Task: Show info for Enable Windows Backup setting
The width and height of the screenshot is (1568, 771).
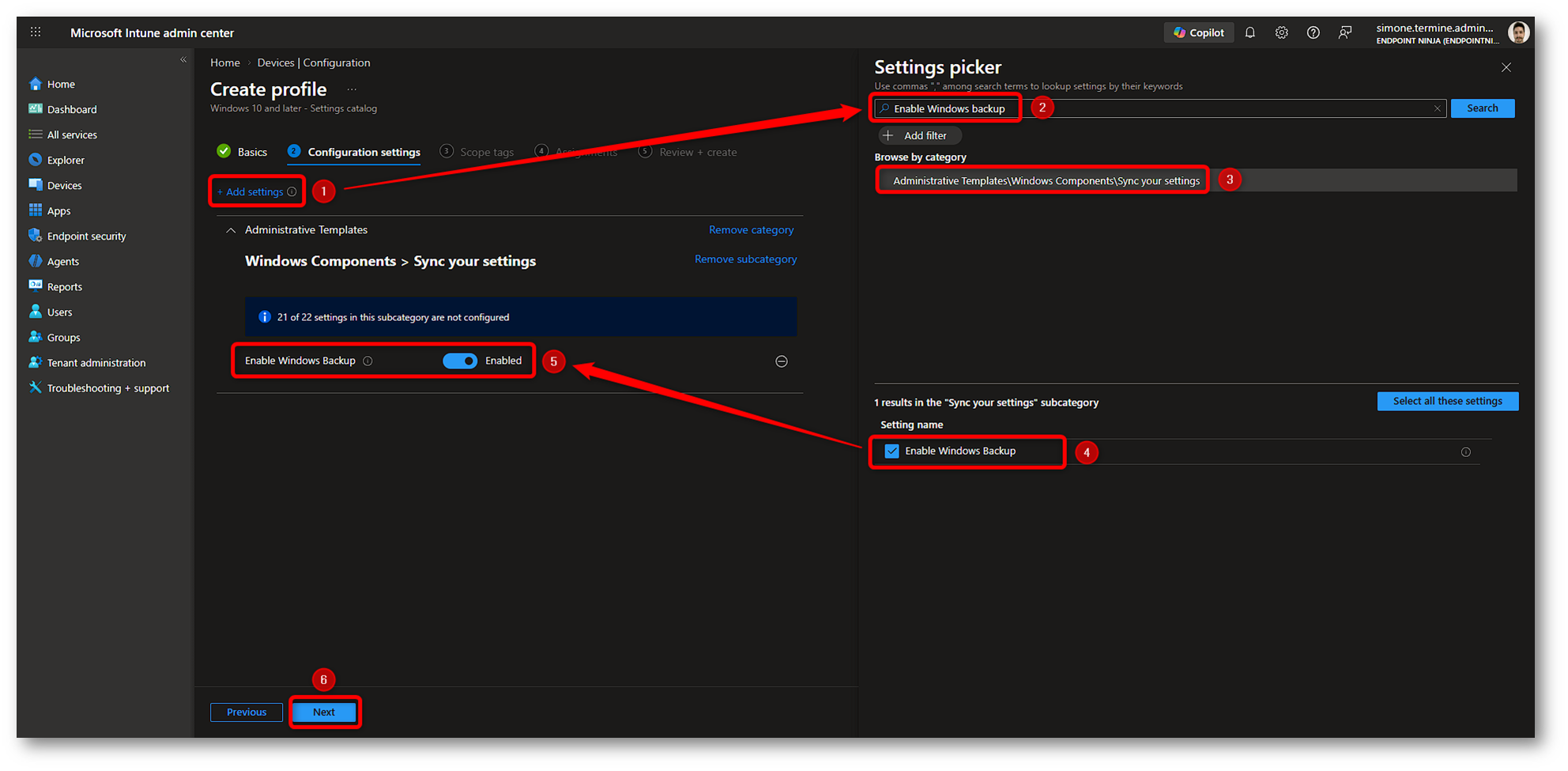Action: tap(367, 361)
